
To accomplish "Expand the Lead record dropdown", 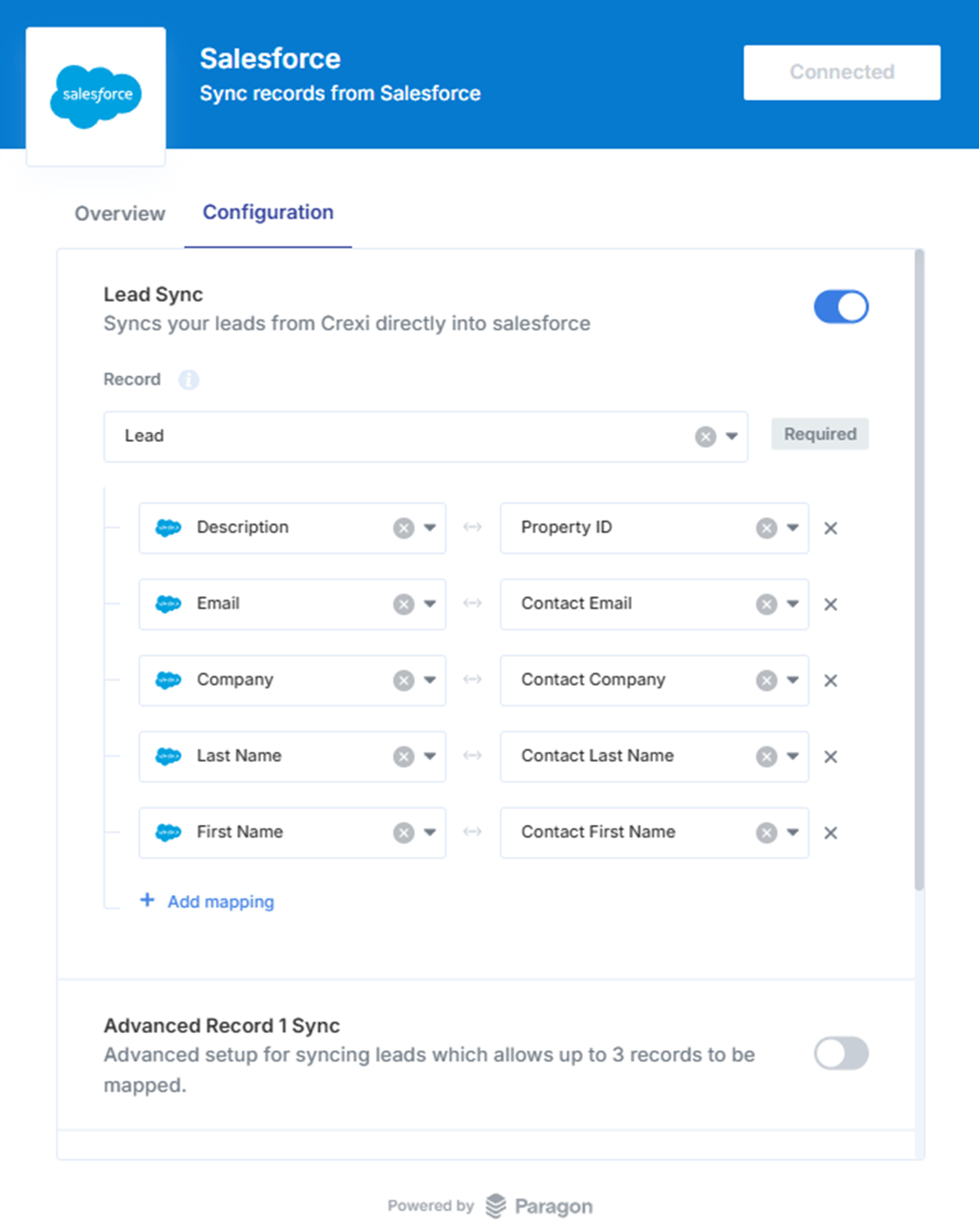I will coord(731,436).
